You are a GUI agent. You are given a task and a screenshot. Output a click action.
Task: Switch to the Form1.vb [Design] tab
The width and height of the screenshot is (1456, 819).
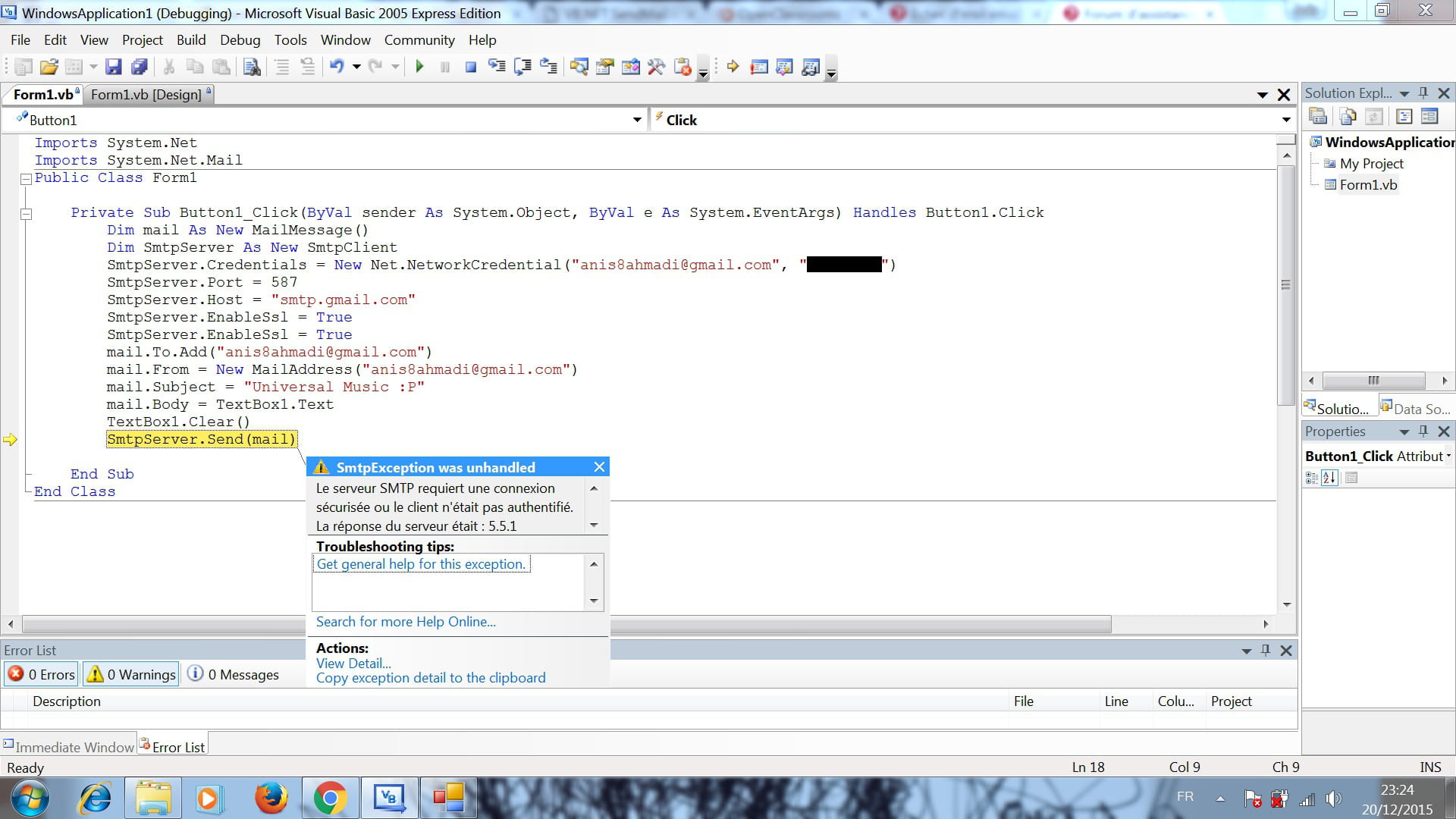[x=146, y=95]
